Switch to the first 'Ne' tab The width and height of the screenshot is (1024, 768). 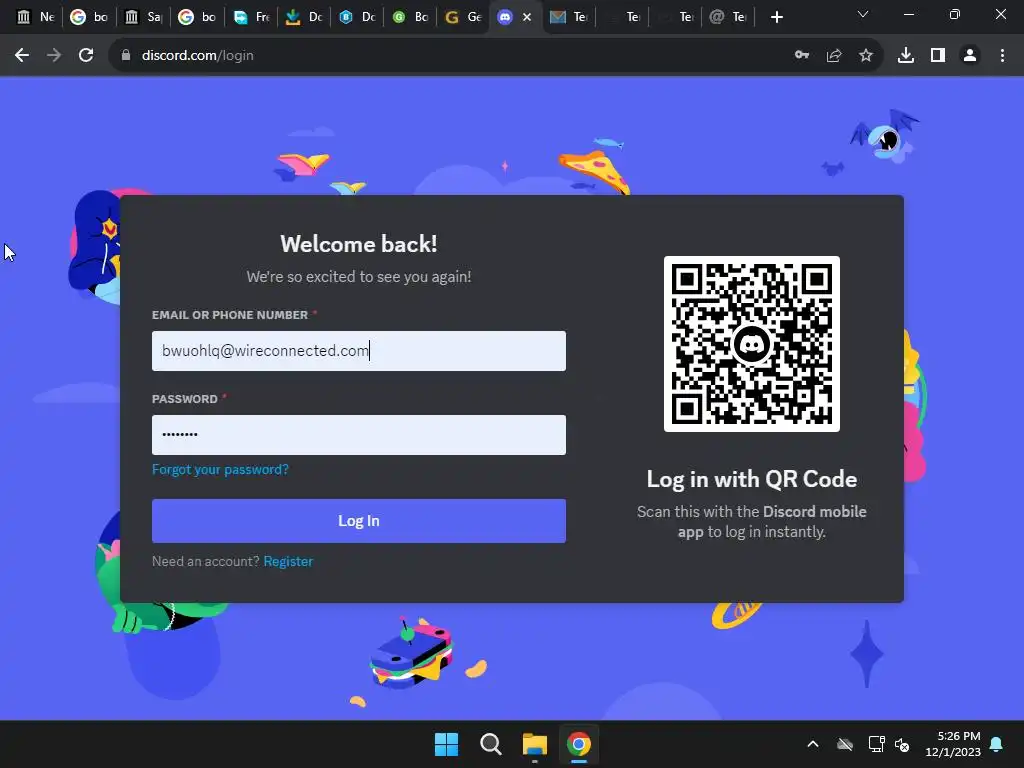point(35,17)
